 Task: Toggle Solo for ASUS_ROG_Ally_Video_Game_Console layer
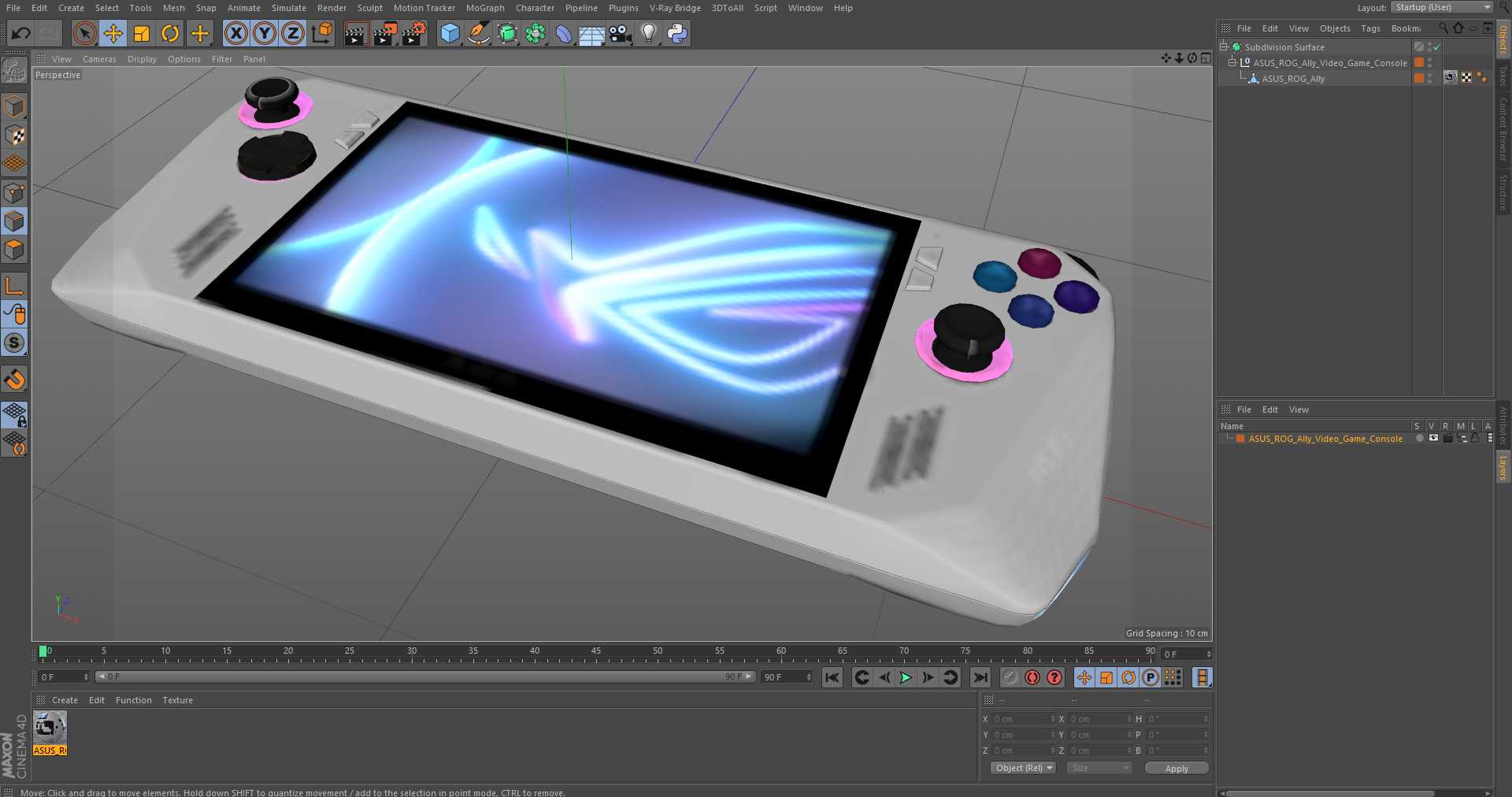pos(1419,439)
